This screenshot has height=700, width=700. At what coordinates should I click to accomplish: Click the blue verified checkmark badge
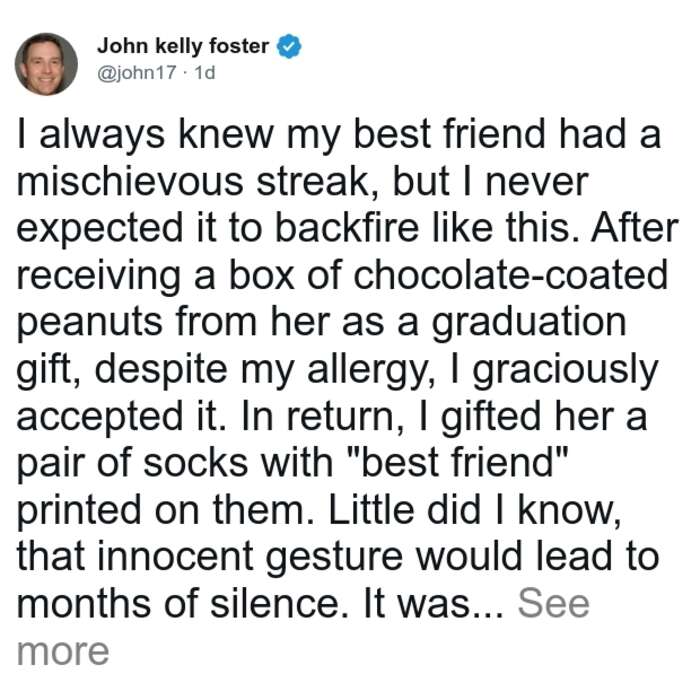tap(289, 46)
